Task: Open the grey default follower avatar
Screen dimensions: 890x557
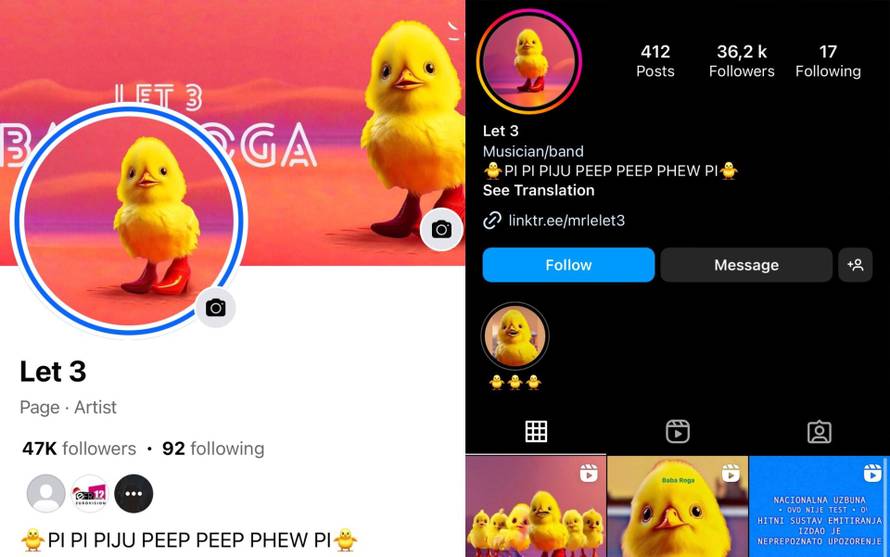Action: [46, 493]
